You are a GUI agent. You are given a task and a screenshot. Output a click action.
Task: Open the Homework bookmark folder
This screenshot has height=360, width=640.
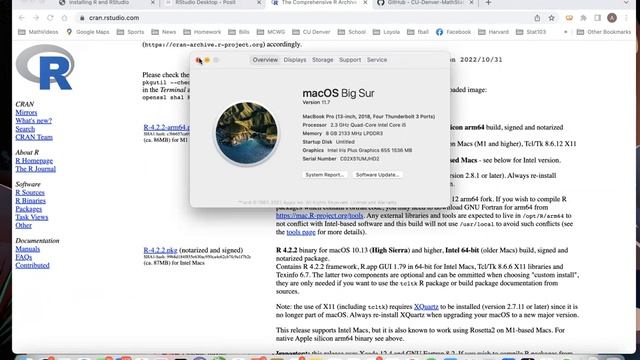click(x=202, y=32)
